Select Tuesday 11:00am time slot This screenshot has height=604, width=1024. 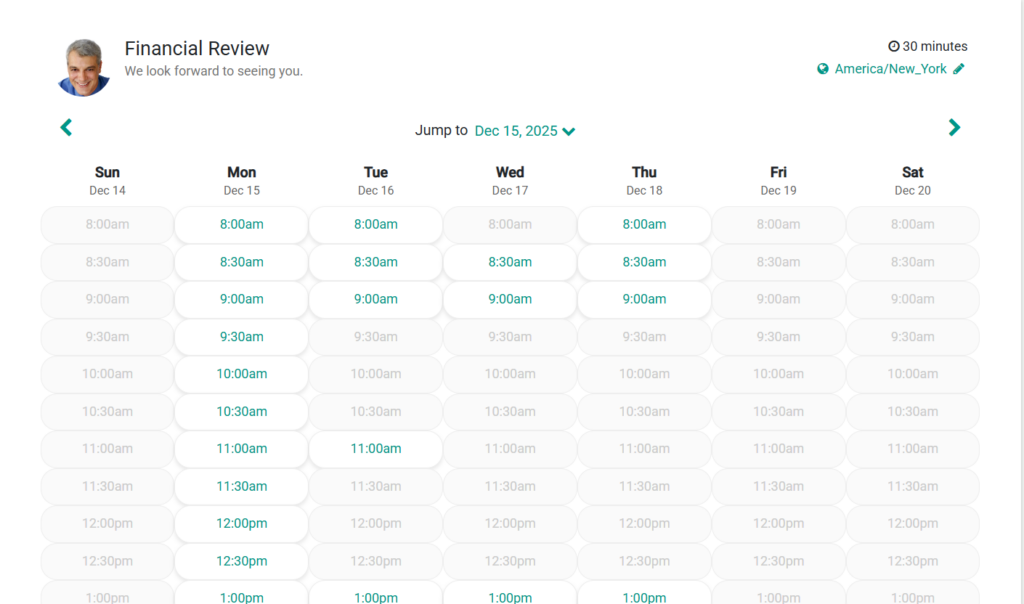click(x=376, y=449)
